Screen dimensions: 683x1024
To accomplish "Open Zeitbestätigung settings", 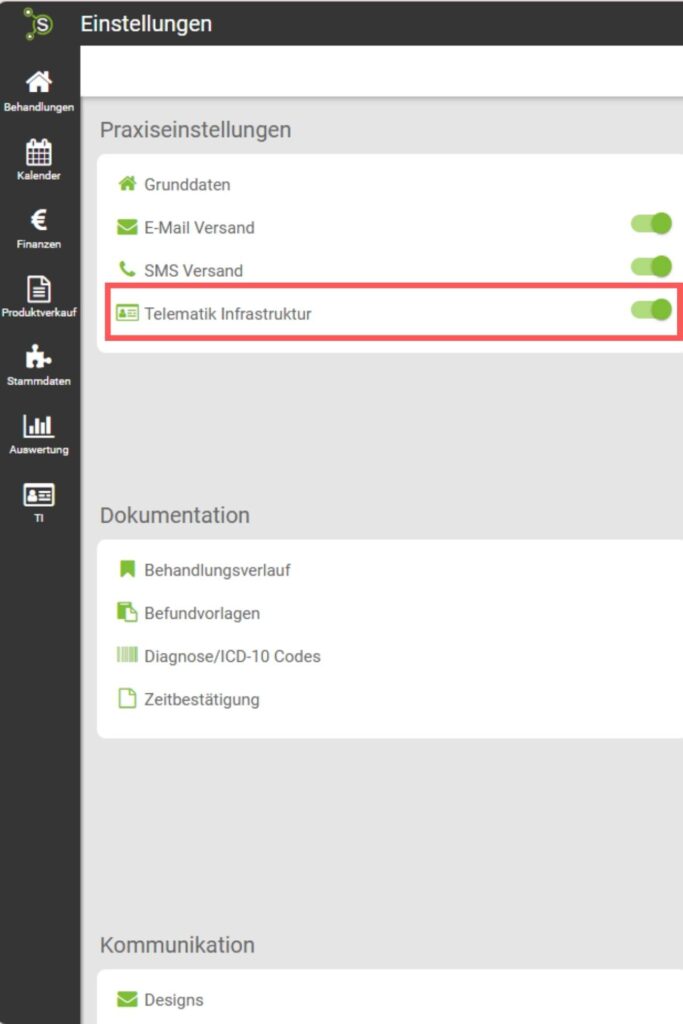I will [201, 699].
